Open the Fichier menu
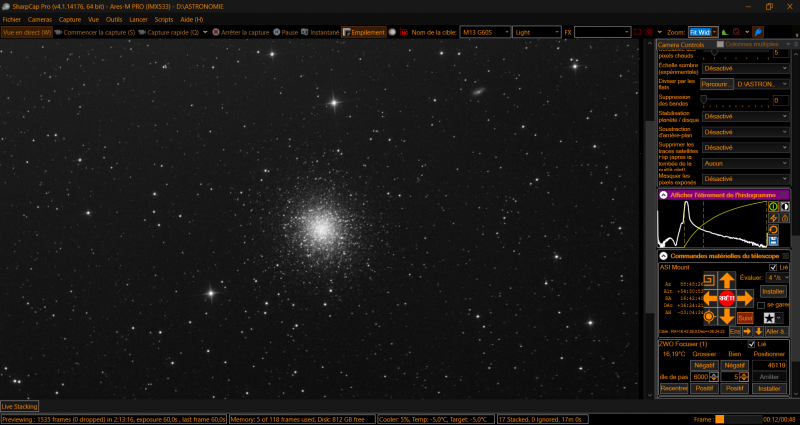Screen dimensions: 800x425 [12, 19]
